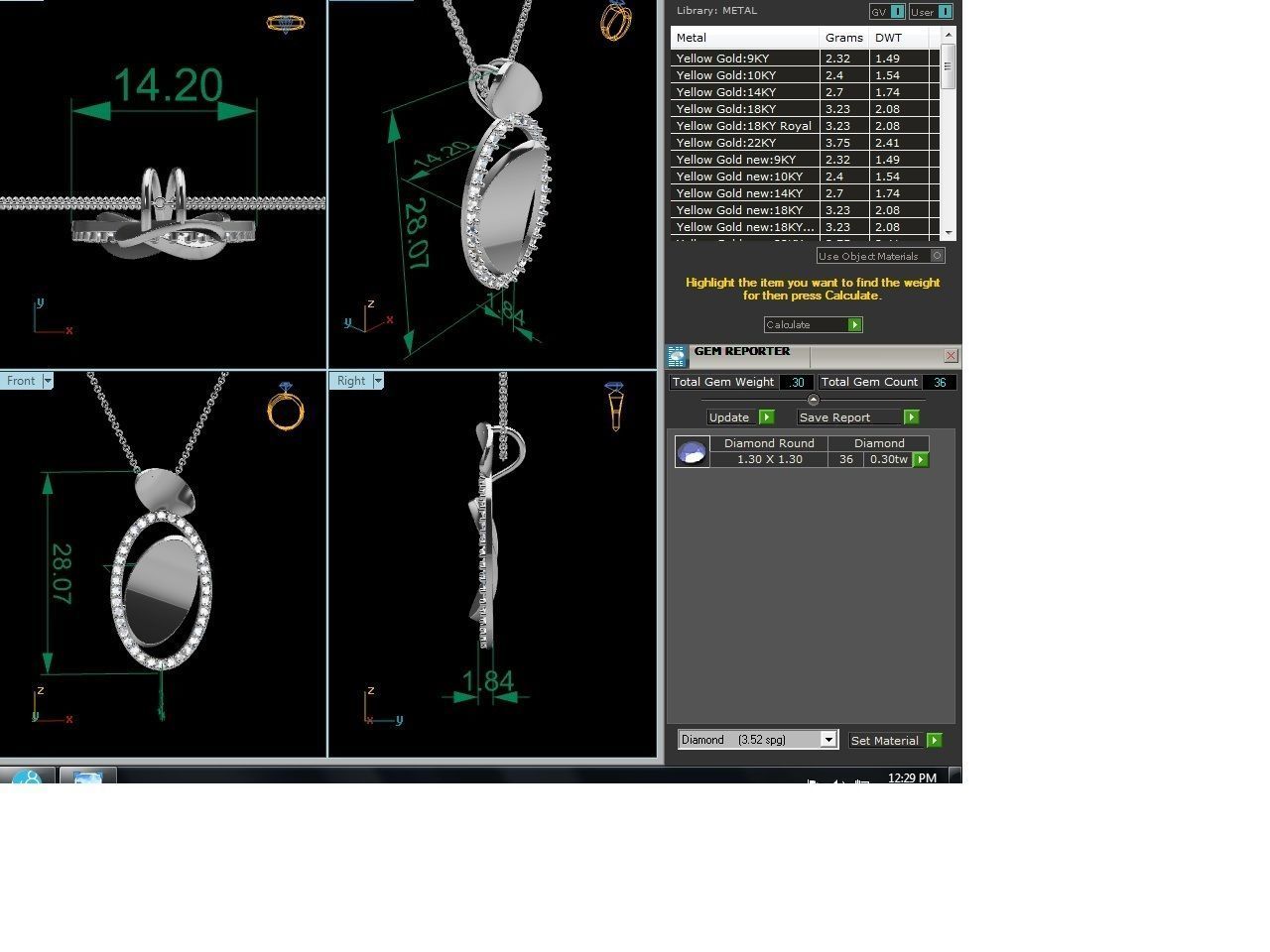Click the Gem Reporter panel icon

[x=677, y=356]
